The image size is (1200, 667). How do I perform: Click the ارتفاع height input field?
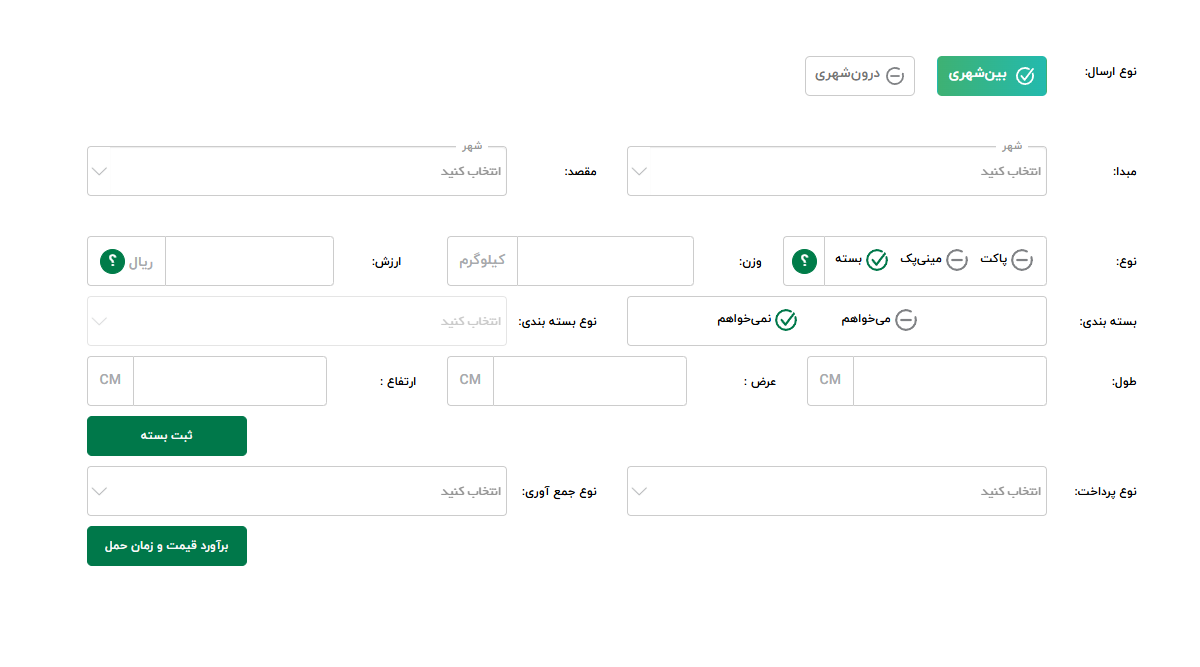(229, 381)
